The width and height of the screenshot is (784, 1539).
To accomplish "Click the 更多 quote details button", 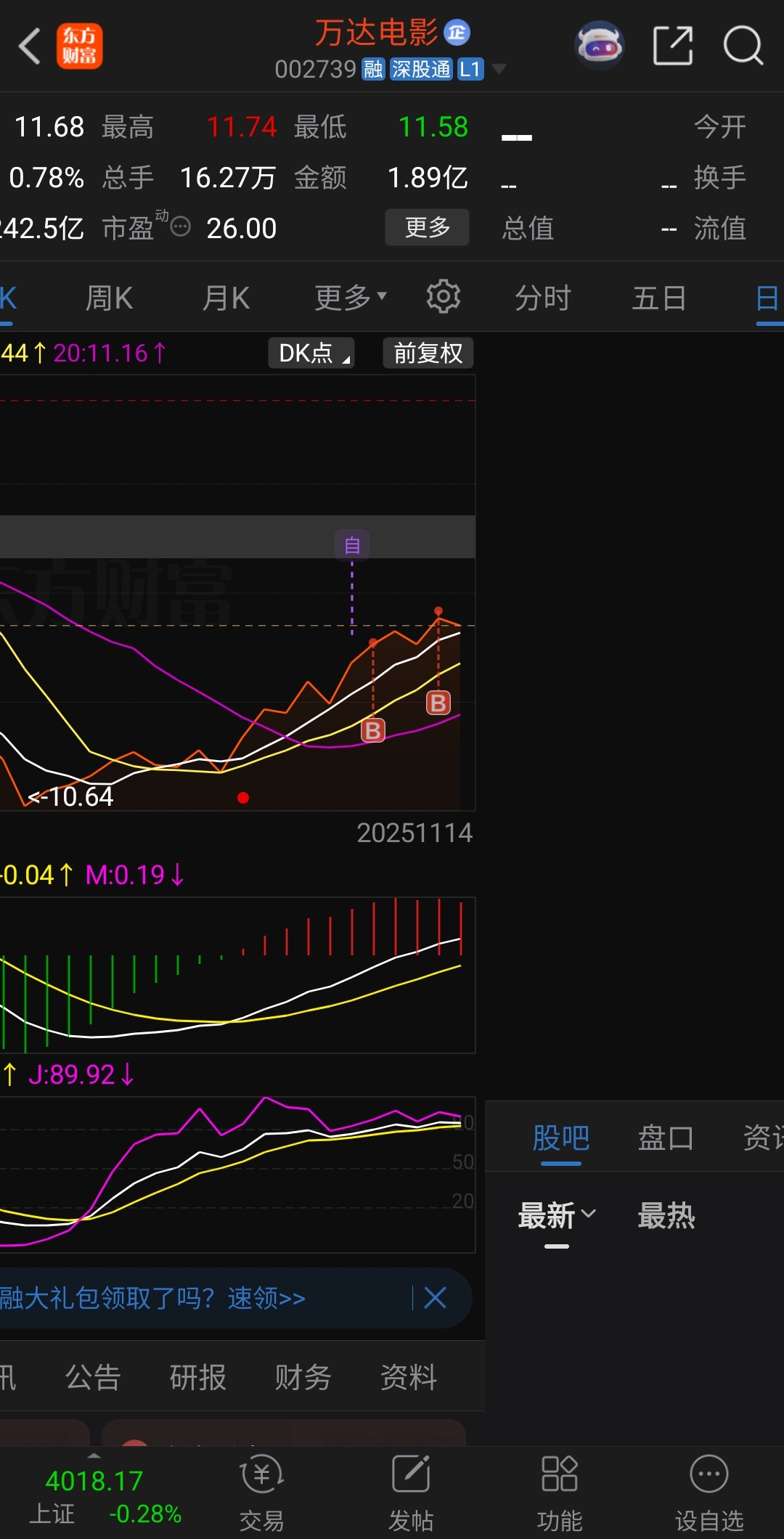I will click(427, 228).
